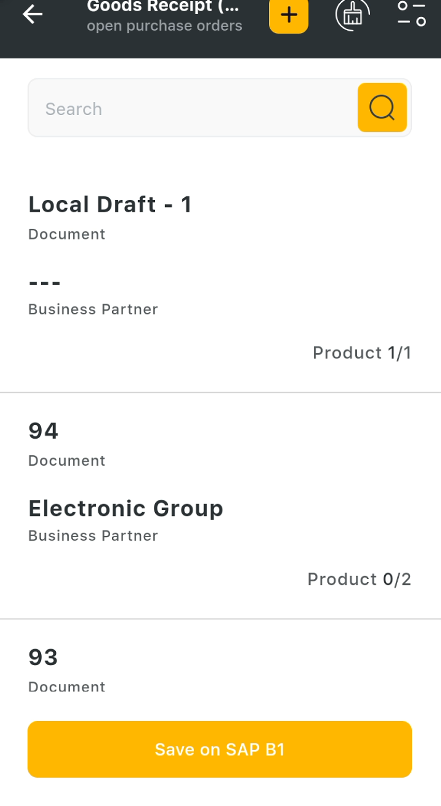Click the cleaning brush icon
This screenshot has height=806, width=441.
pyautogui.click(x=353, y=14)
